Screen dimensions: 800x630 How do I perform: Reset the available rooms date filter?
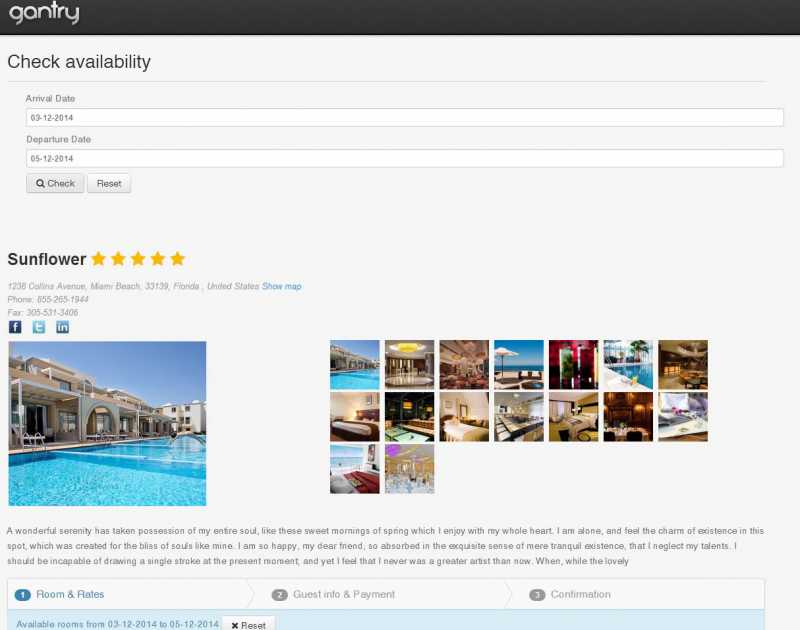tap(248, 624)
